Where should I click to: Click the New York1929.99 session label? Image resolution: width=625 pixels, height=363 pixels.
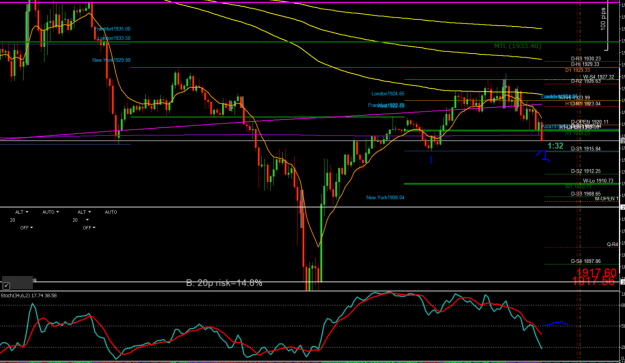[x=111, y=60]
